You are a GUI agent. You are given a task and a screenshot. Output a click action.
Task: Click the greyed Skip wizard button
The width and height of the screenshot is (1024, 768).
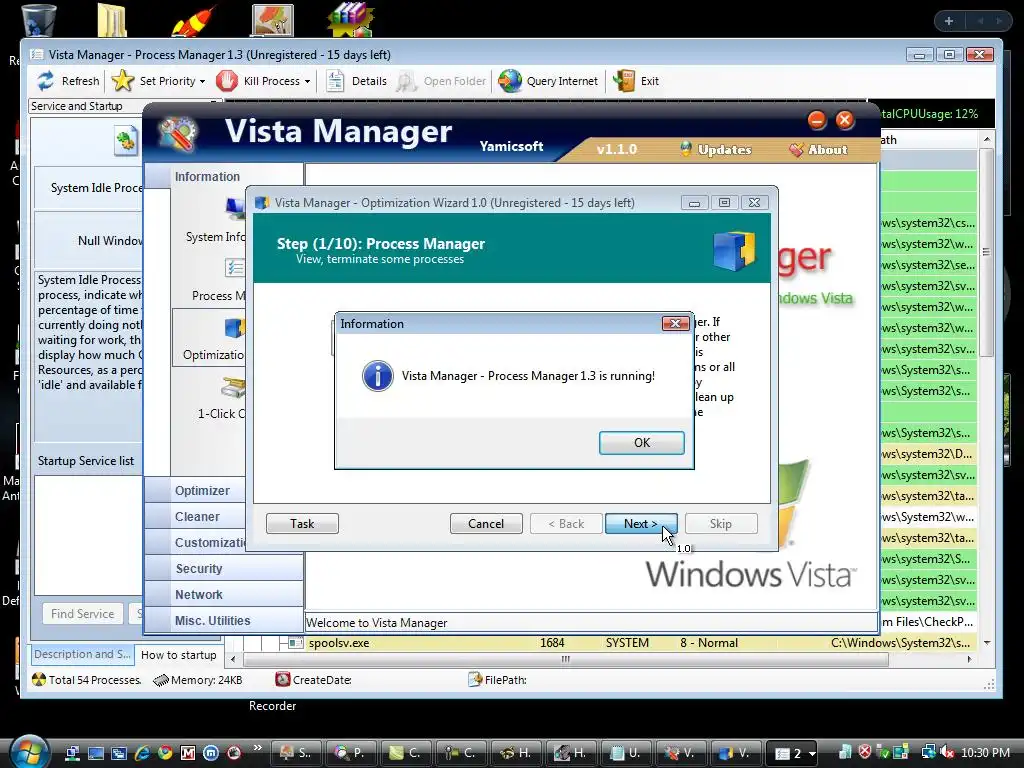tap(721, 524)
